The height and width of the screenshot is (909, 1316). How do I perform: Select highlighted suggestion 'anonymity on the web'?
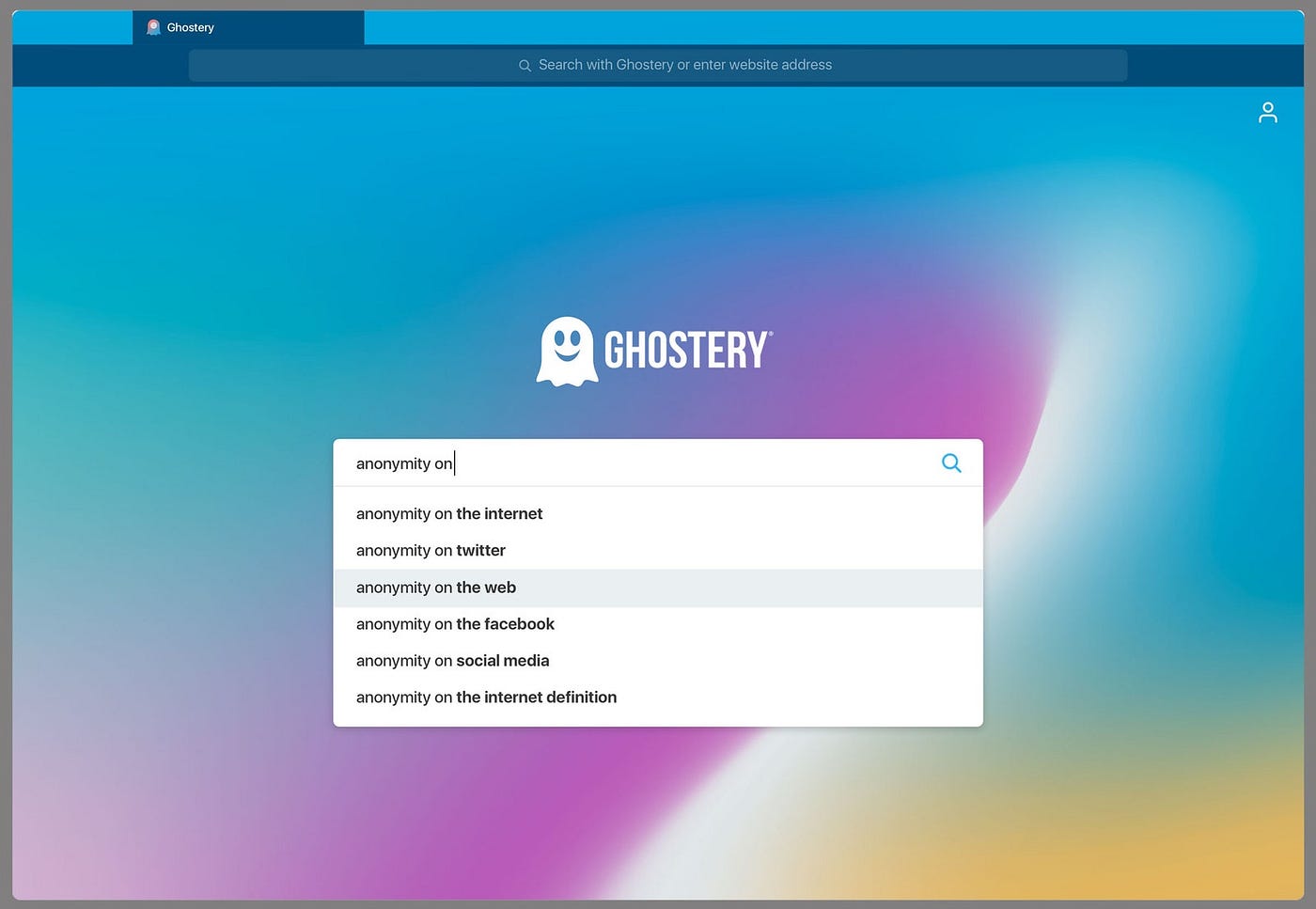[x=658, y=588]
